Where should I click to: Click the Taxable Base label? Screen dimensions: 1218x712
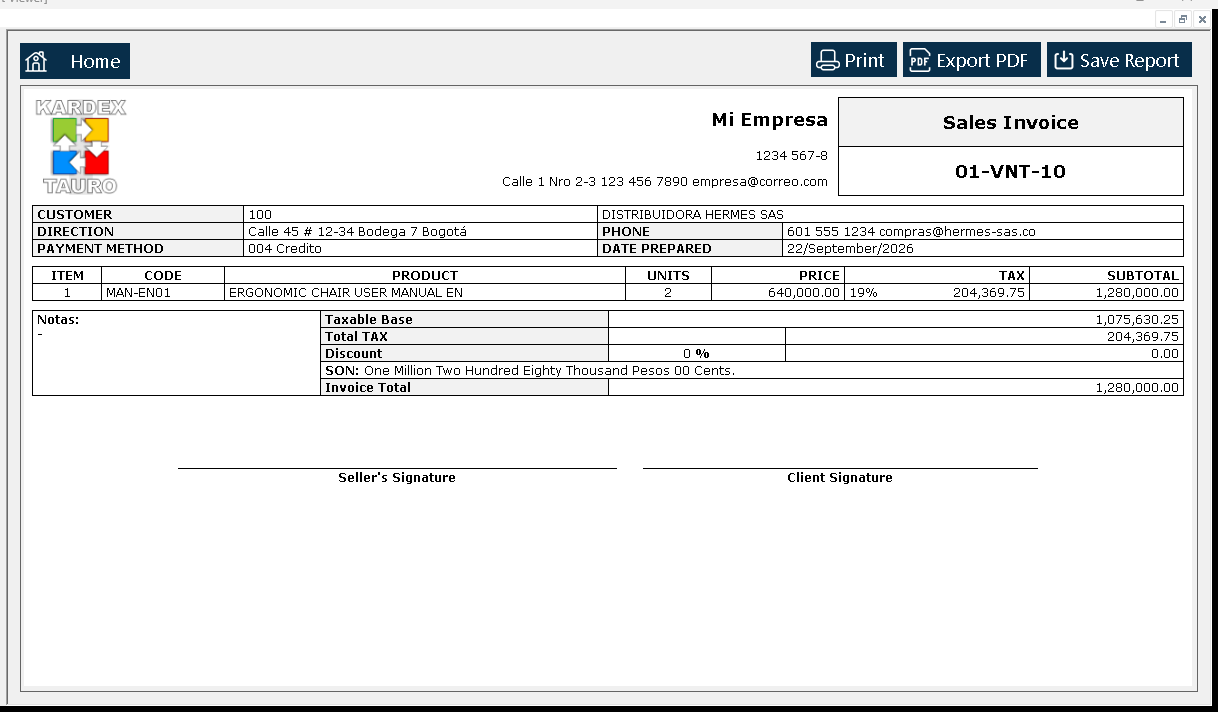coord(369,320)
